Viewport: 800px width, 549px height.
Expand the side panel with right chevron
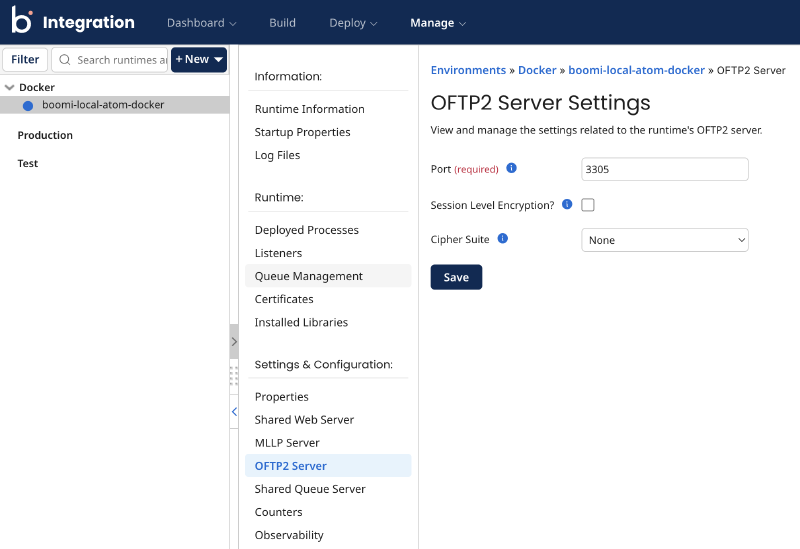coord(234,341)
